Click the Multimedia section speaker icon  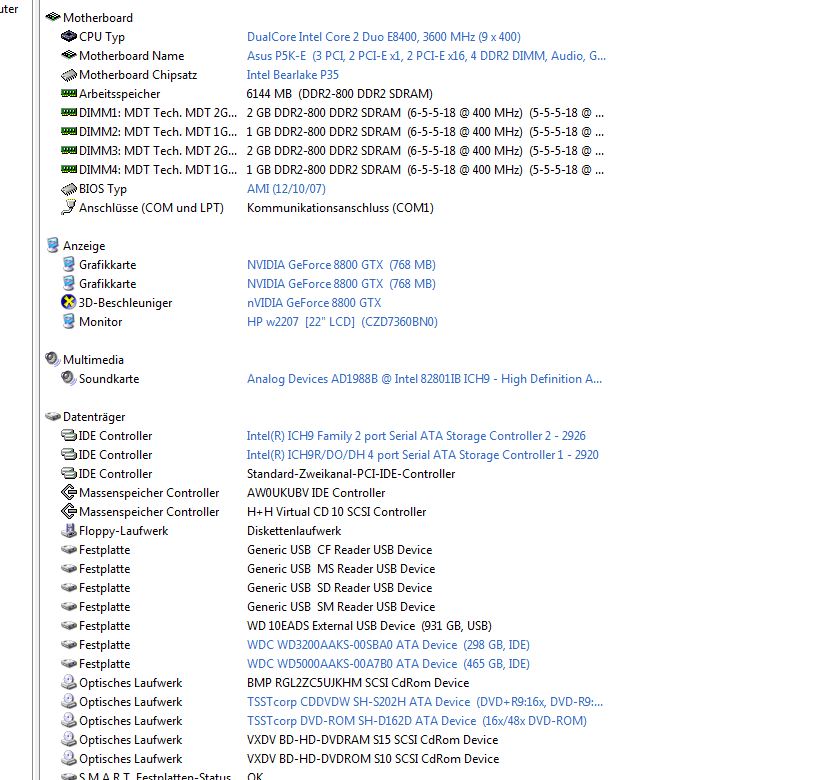tap(52, 359)
